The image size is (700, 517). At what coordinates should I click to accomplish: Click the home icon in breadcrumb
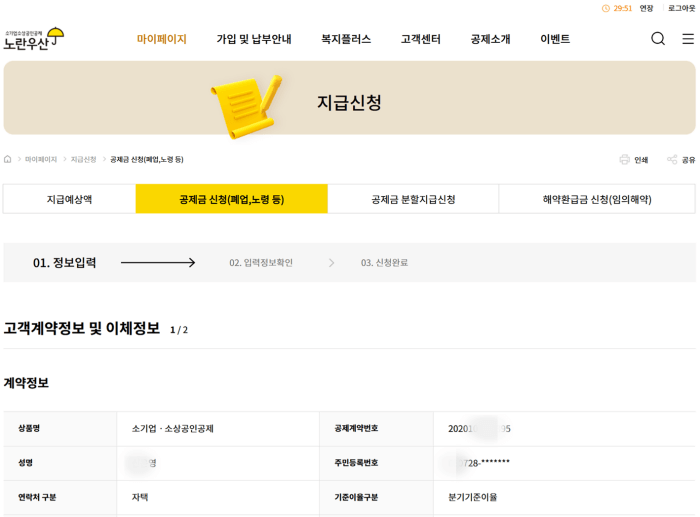click(x=8, y=159)
